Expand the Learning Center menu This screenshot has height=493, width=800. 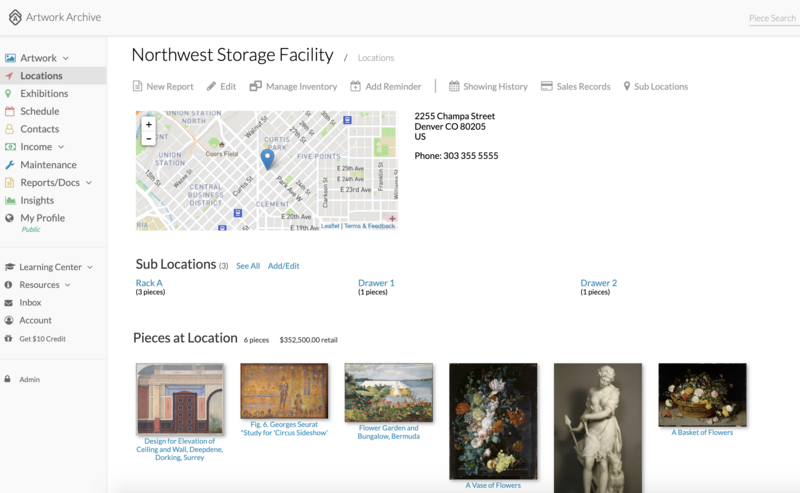(x=55, y=267)
